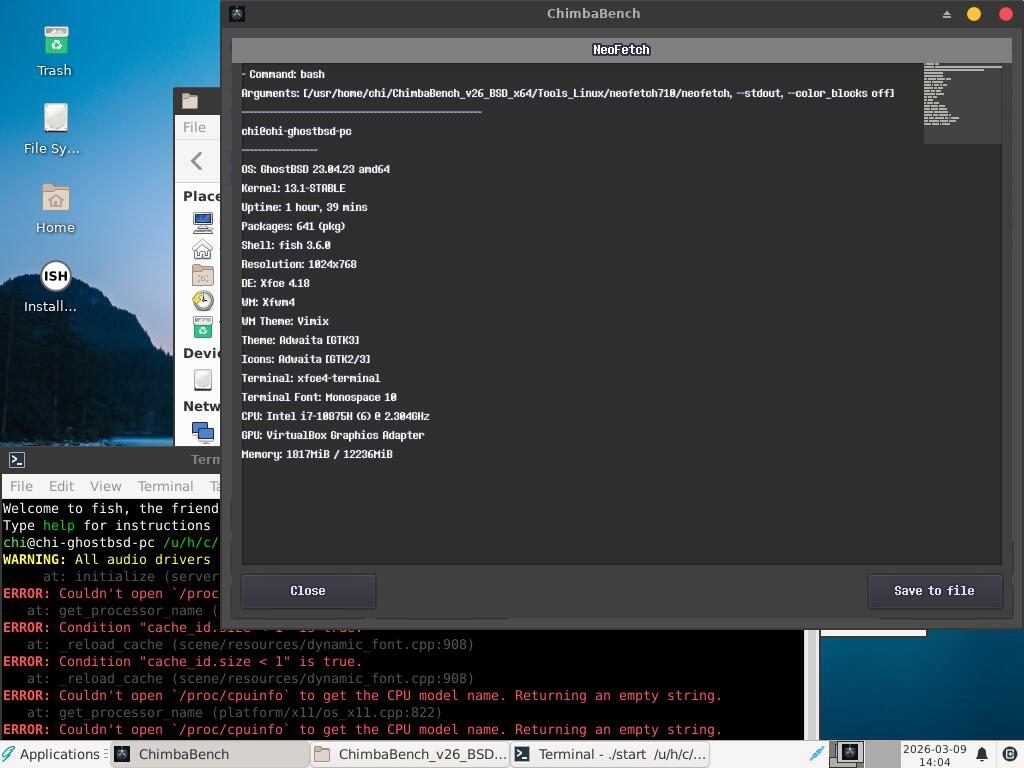
Task: Open the File System desktop icon
Action: click(53, 129)
